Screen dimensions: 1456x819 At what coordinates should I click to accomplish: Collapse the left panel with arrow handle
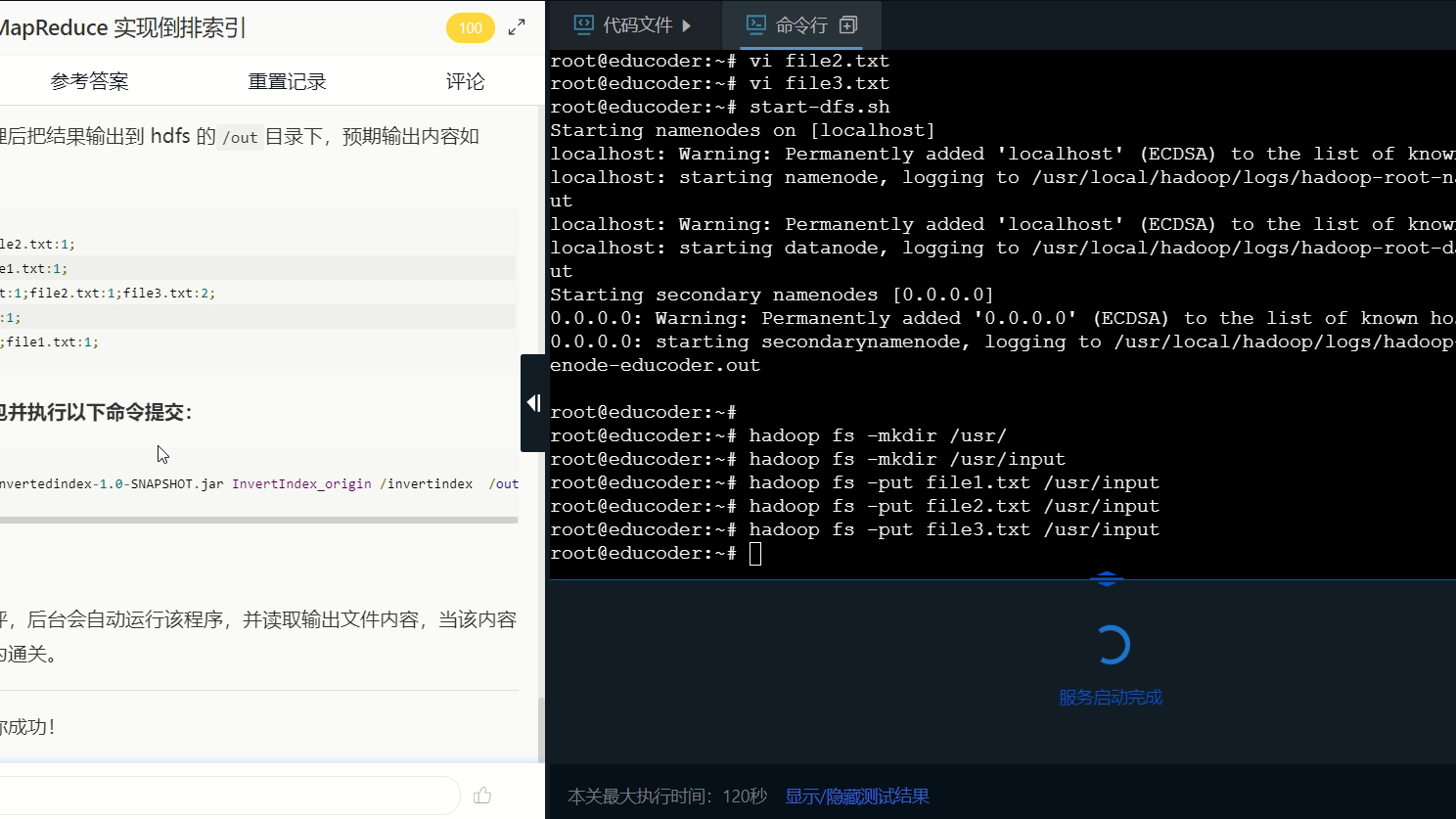(533, 403)
